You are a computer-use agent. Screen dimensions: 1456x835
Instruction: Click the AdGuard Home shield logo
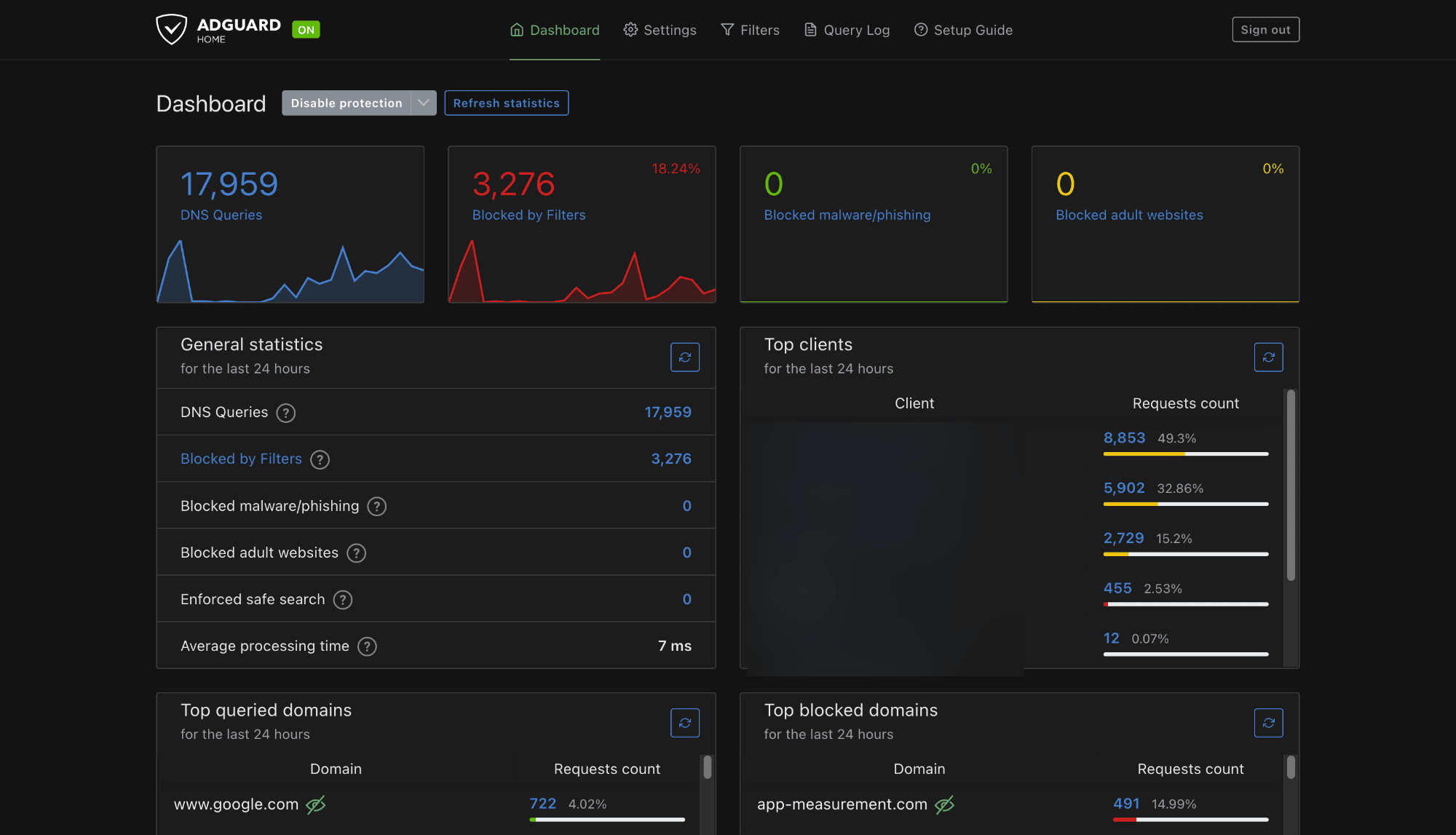click(172, 29)
